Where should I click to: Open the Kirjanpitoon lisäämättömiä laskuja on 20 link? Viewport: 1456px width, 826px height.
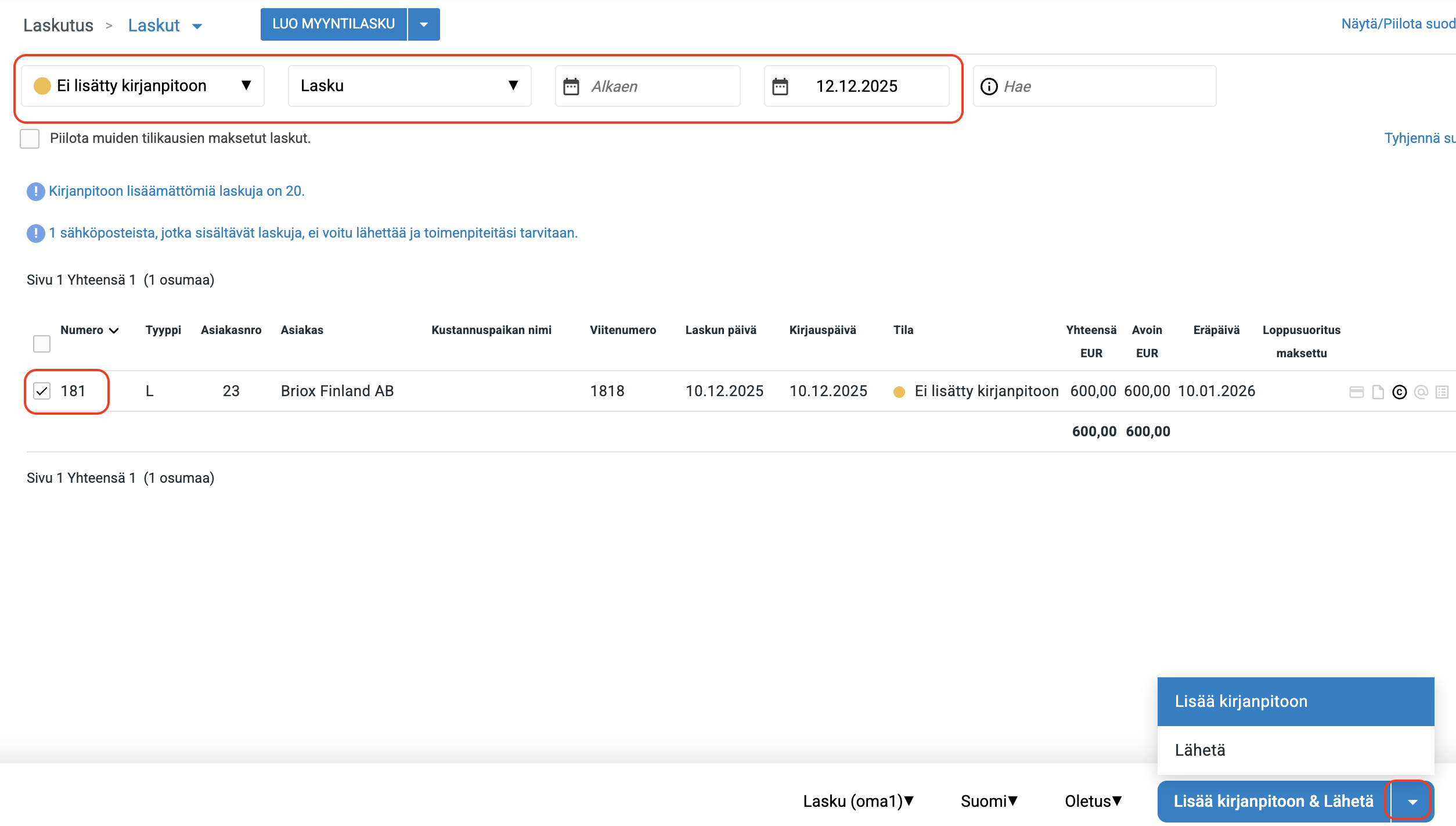(x=176, y=191)
